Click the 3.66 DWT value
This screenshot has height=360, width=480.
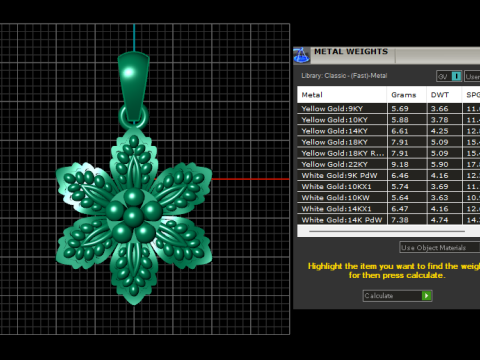click(439, 109)
